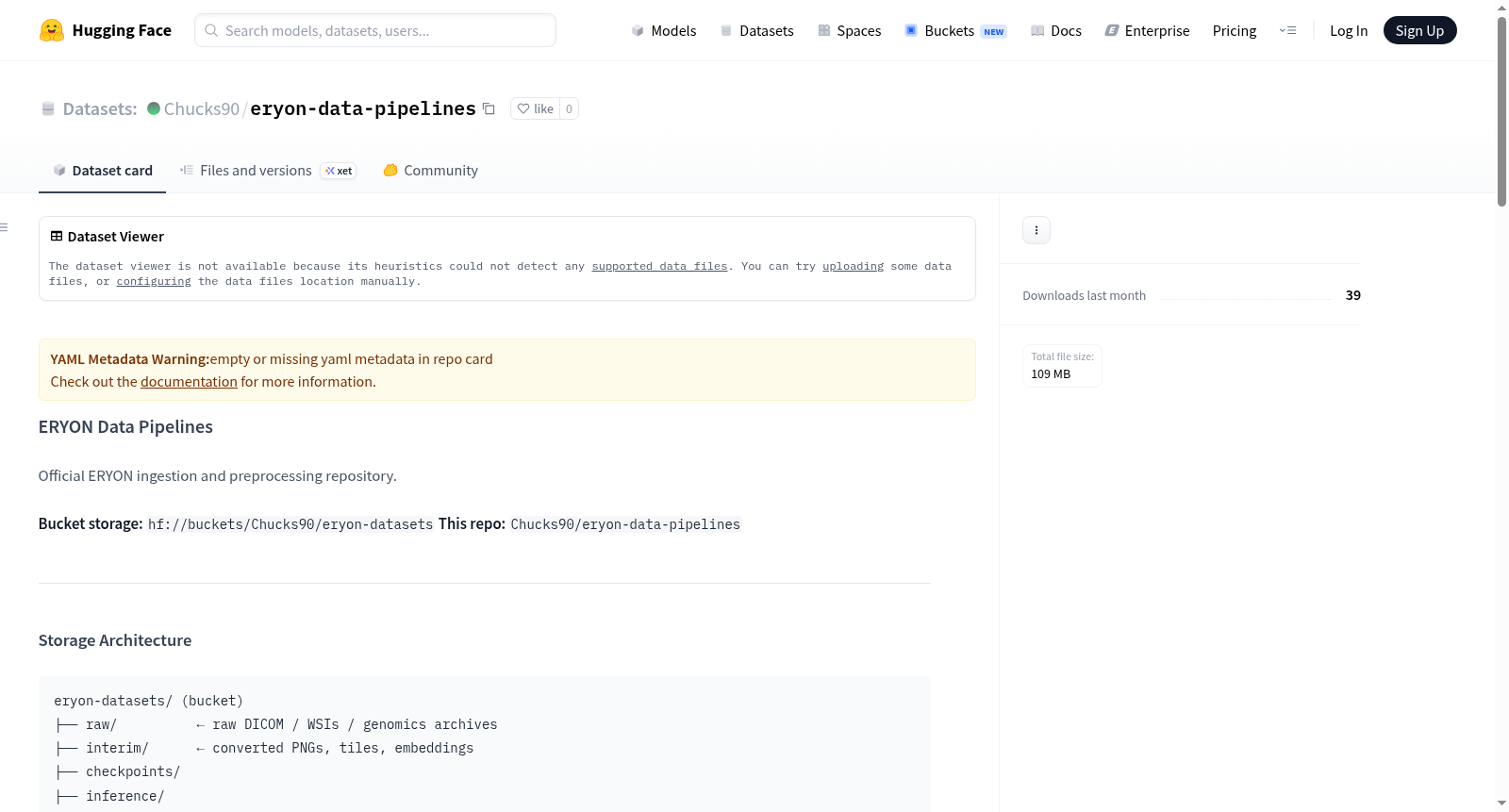
Task: Click the interim/ line in storage tree
Action: click(264, 748)
